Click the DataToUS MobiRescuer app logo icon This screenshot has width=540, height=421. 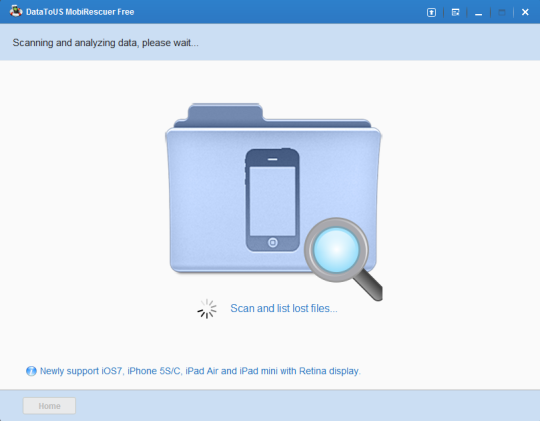click(x=16, y=11)
